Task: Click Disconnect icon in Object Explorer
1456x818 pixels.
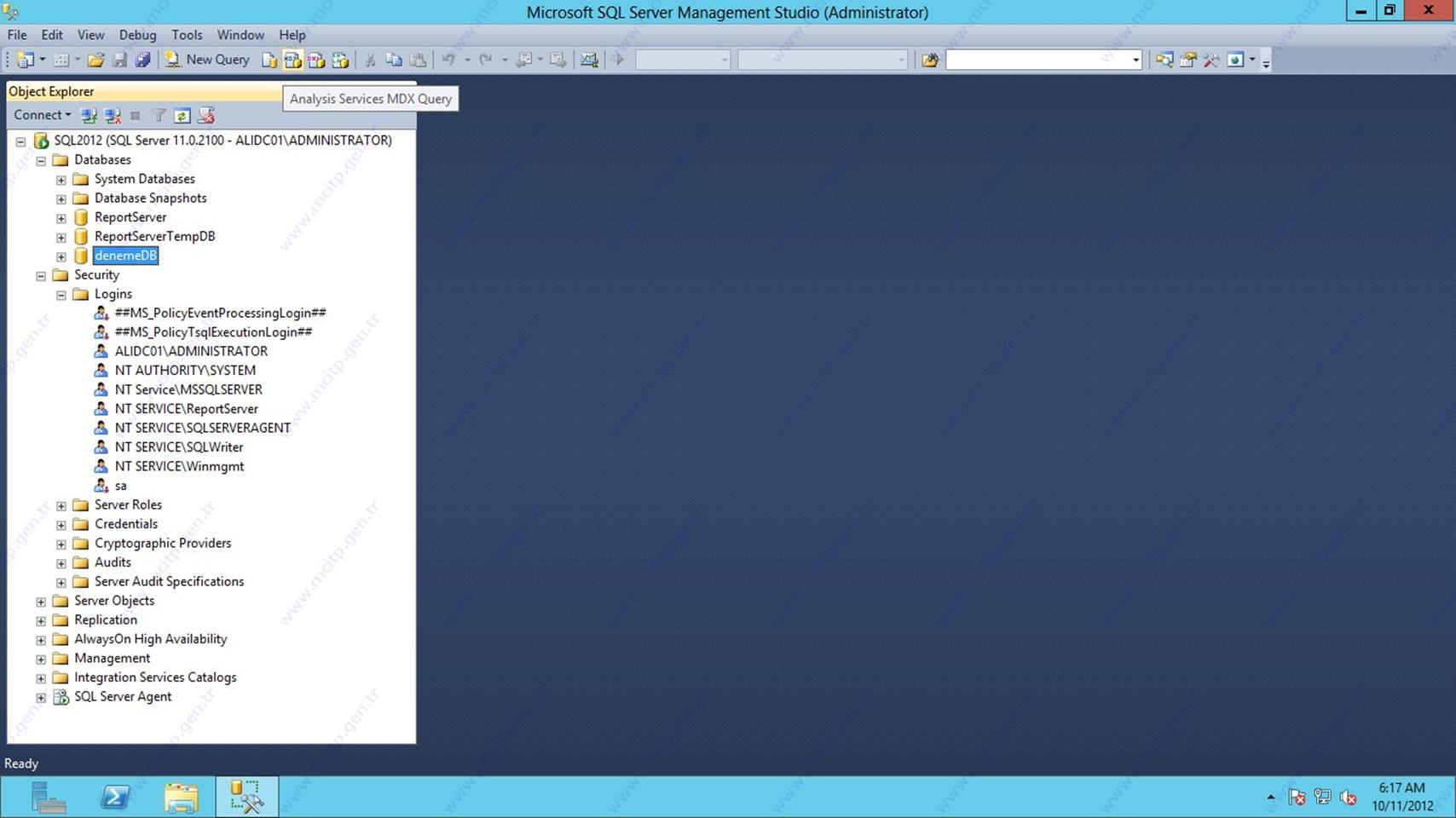Action: [x=113, y=115]
